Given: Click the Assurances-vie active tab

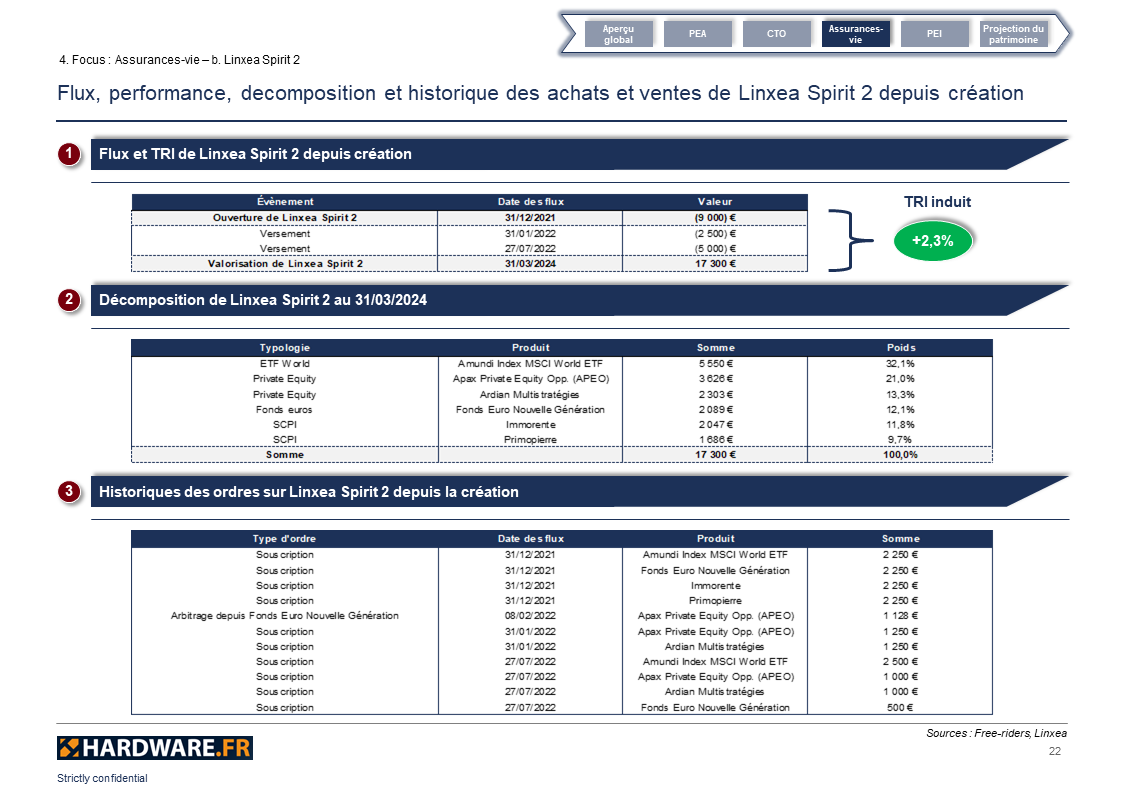Looking at the screenshot, I should (x=855, y=34).
